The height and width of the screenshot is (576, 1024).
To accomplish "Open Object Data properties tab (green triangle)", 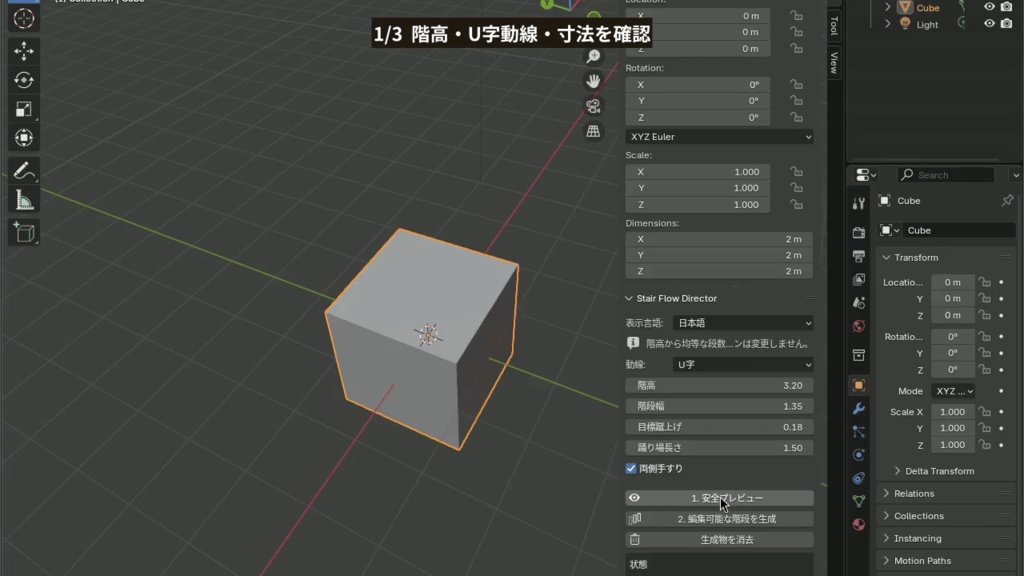I will (859, 501).
